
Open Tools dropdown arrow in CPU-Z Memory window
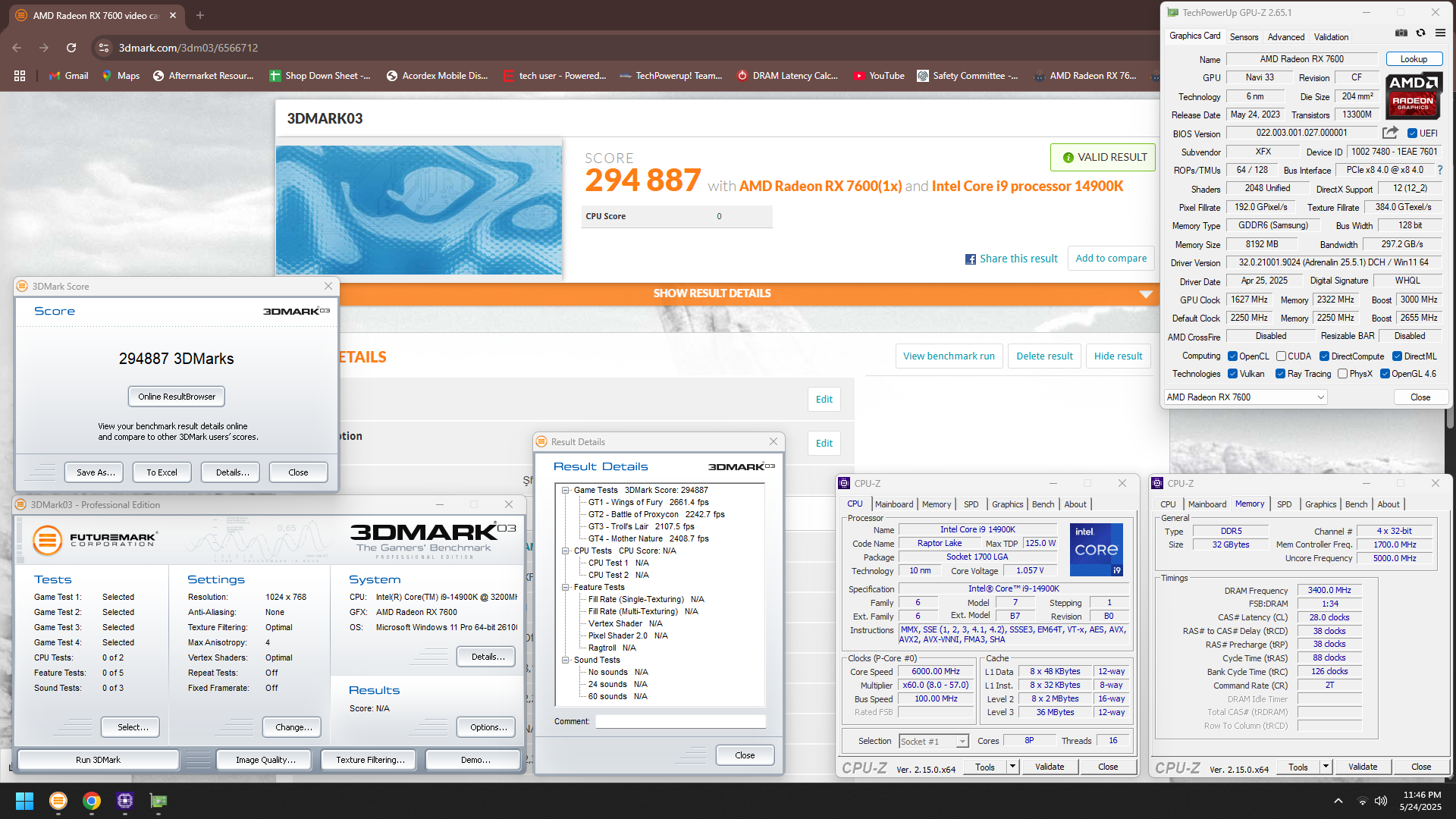1326,767
